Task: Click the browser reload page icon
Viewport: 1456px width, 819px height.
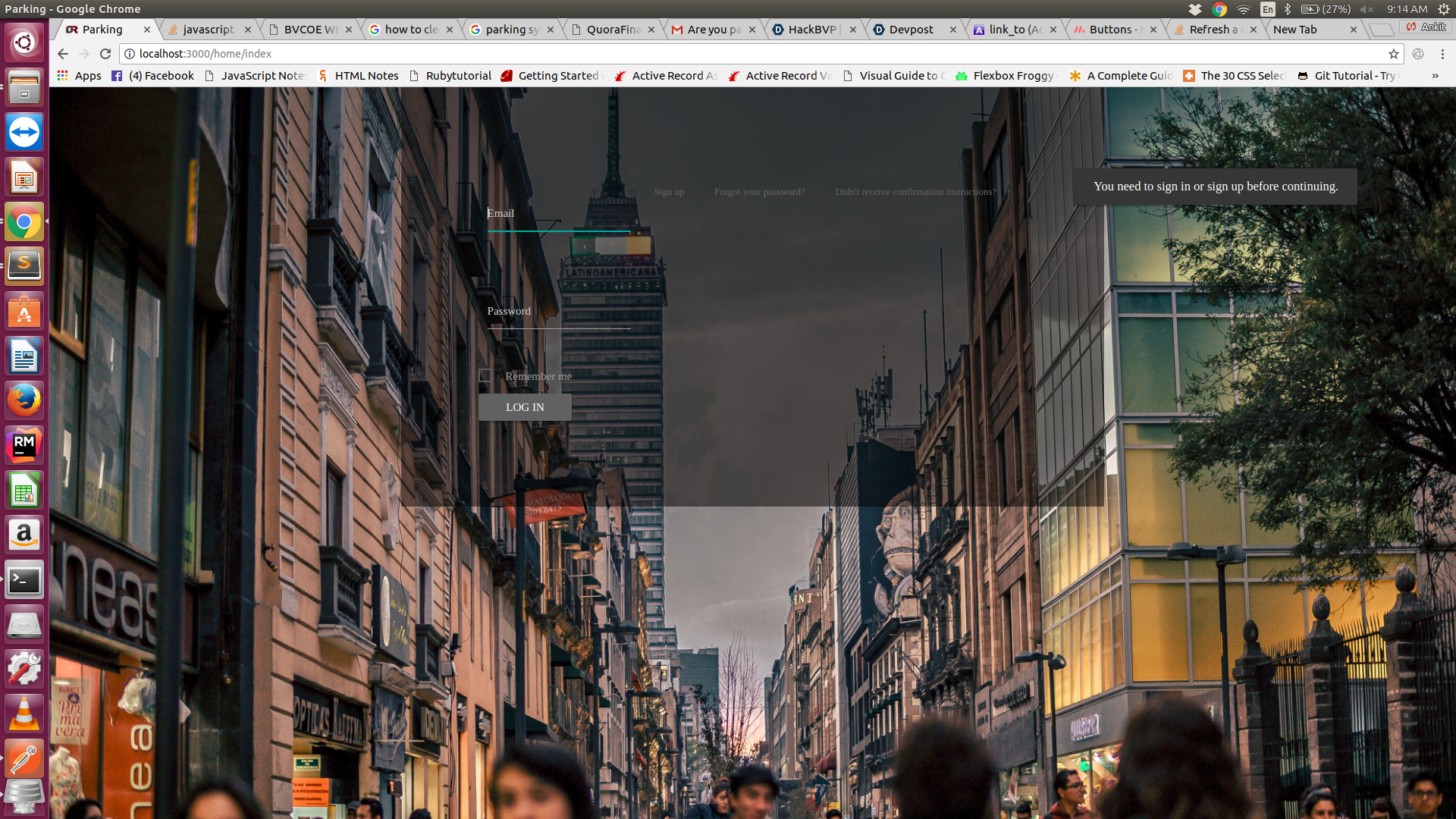Action: click(105, 54)
